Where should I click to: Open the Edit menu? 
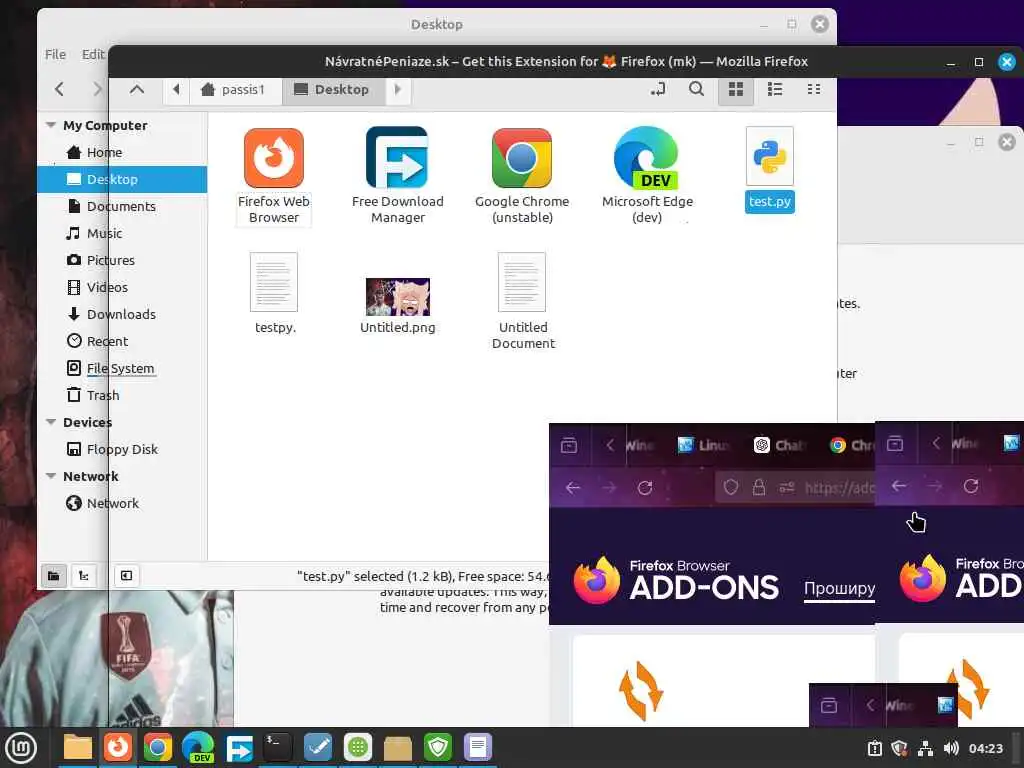point(93,54)
